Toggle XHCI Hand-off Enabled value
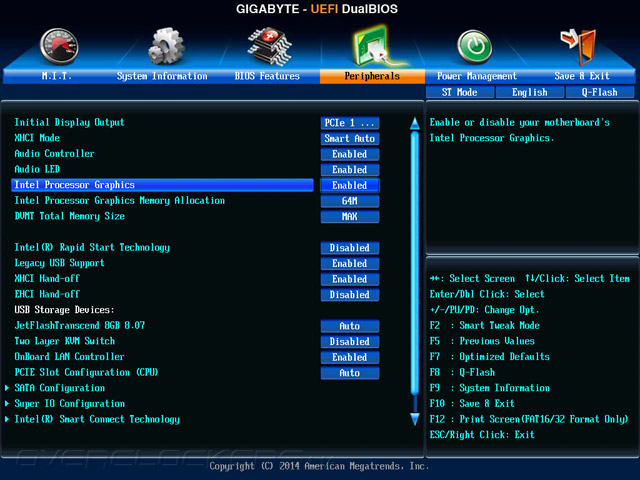640x480 pixels. coord(350,279)
